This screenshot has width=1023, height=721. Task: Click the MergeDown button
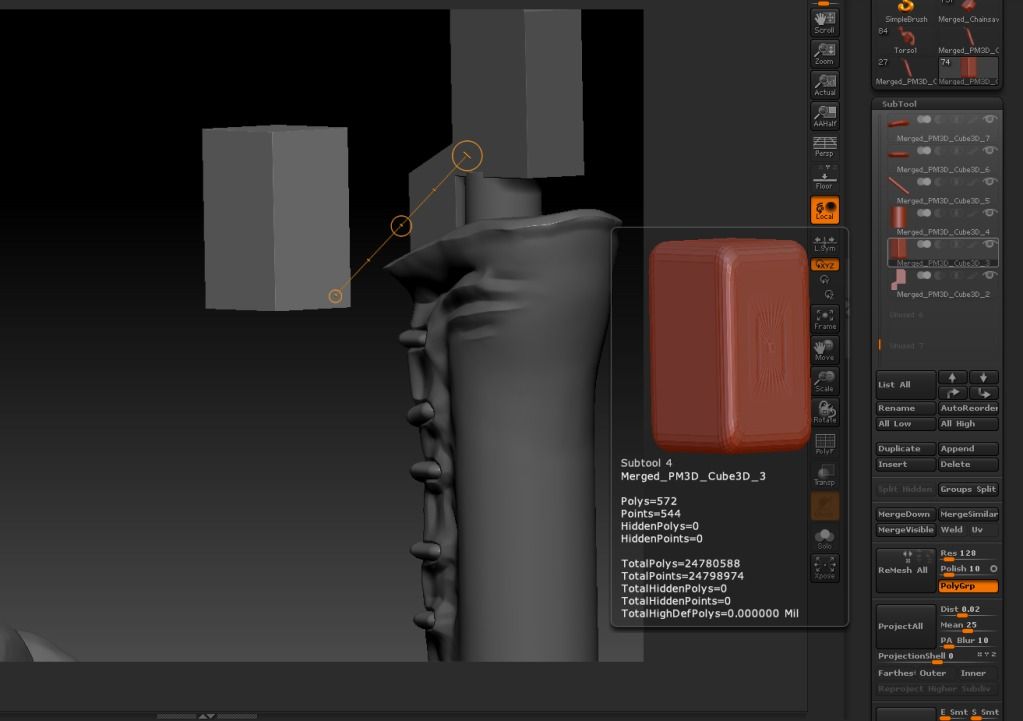(x=904, y=514)
